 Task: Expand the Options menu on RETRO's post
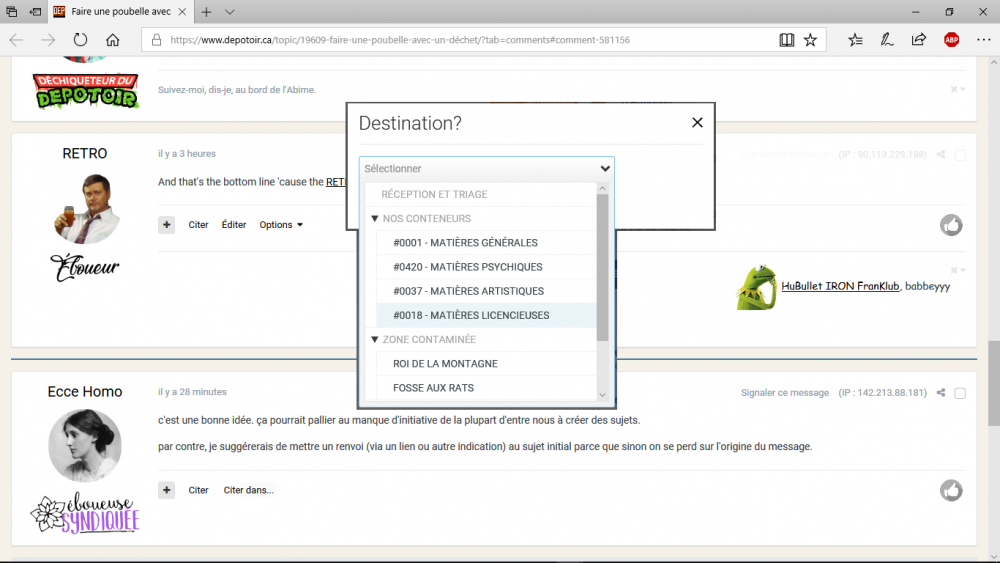coord(281,225)
